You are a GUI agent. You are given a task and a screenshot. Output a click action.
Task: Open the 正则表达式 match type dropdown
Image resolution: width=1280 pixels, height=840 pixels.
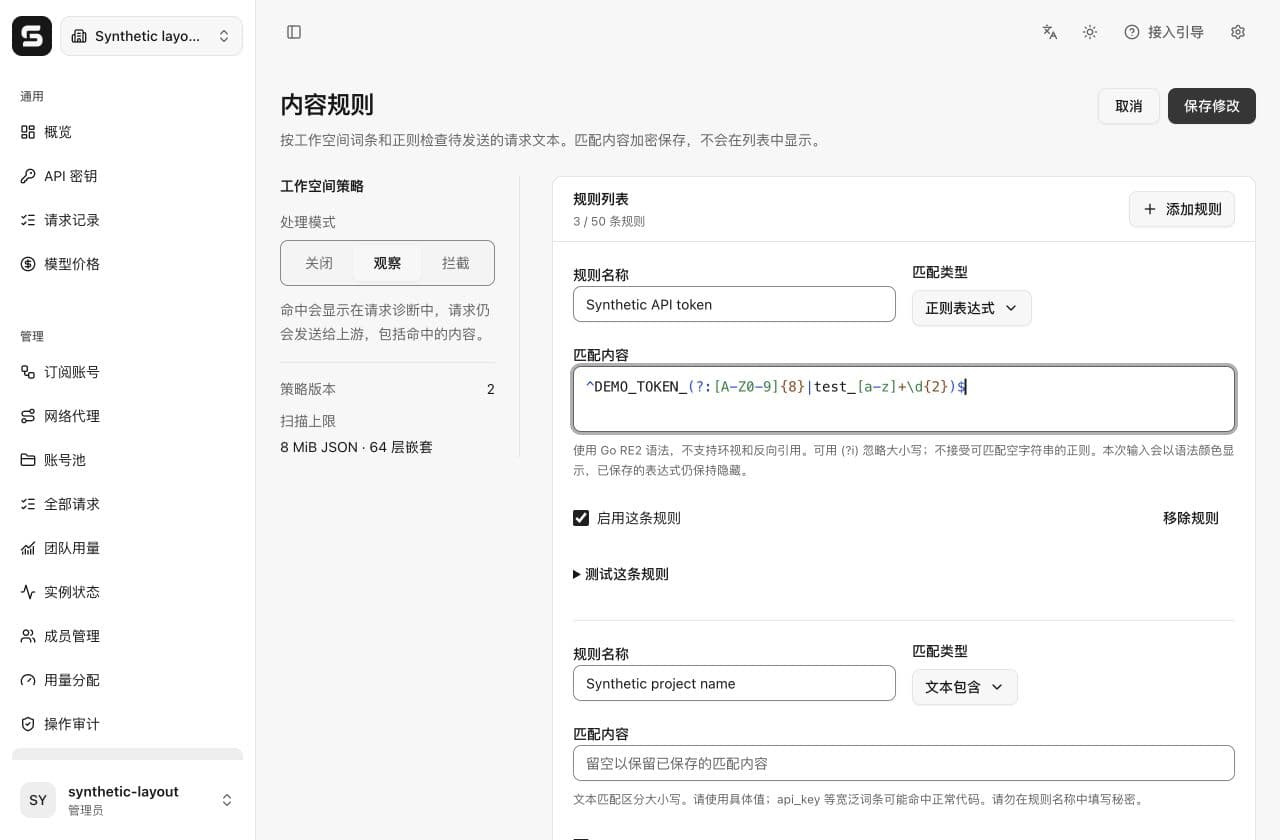coord(971,308)
